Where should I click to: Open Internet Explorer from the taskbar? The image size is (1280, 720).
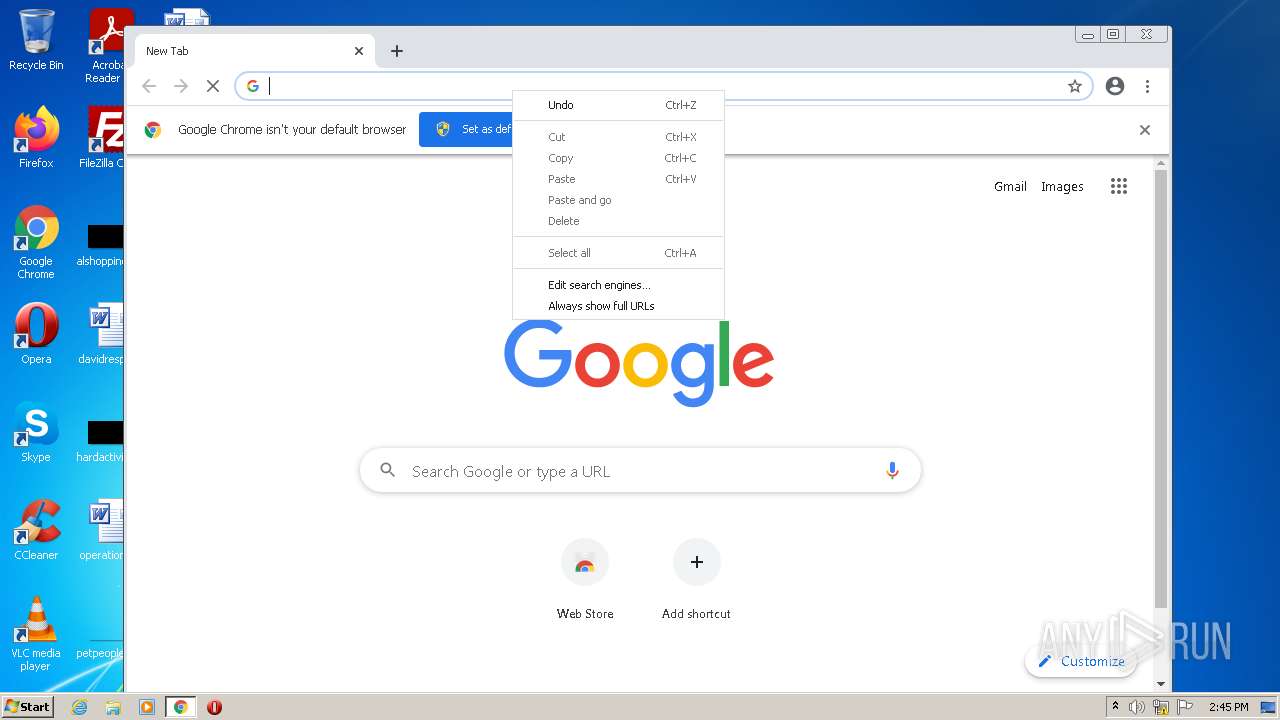pyautogui.click(x=79, y=707)
